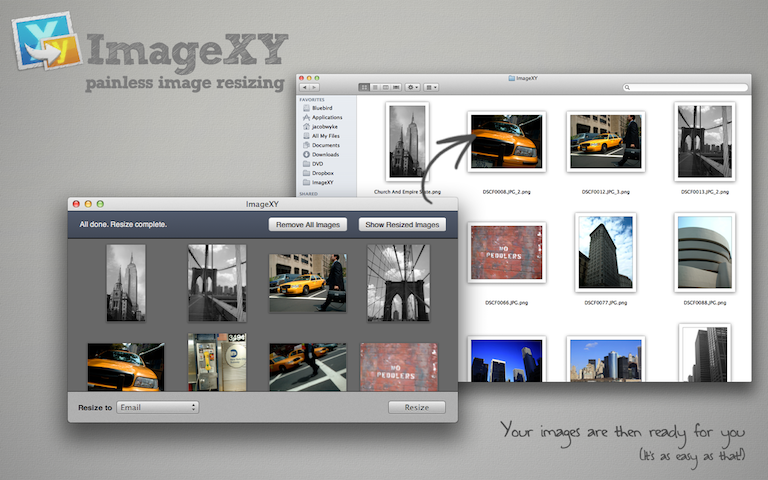Switch Finder to list view

tap(375, 87)
